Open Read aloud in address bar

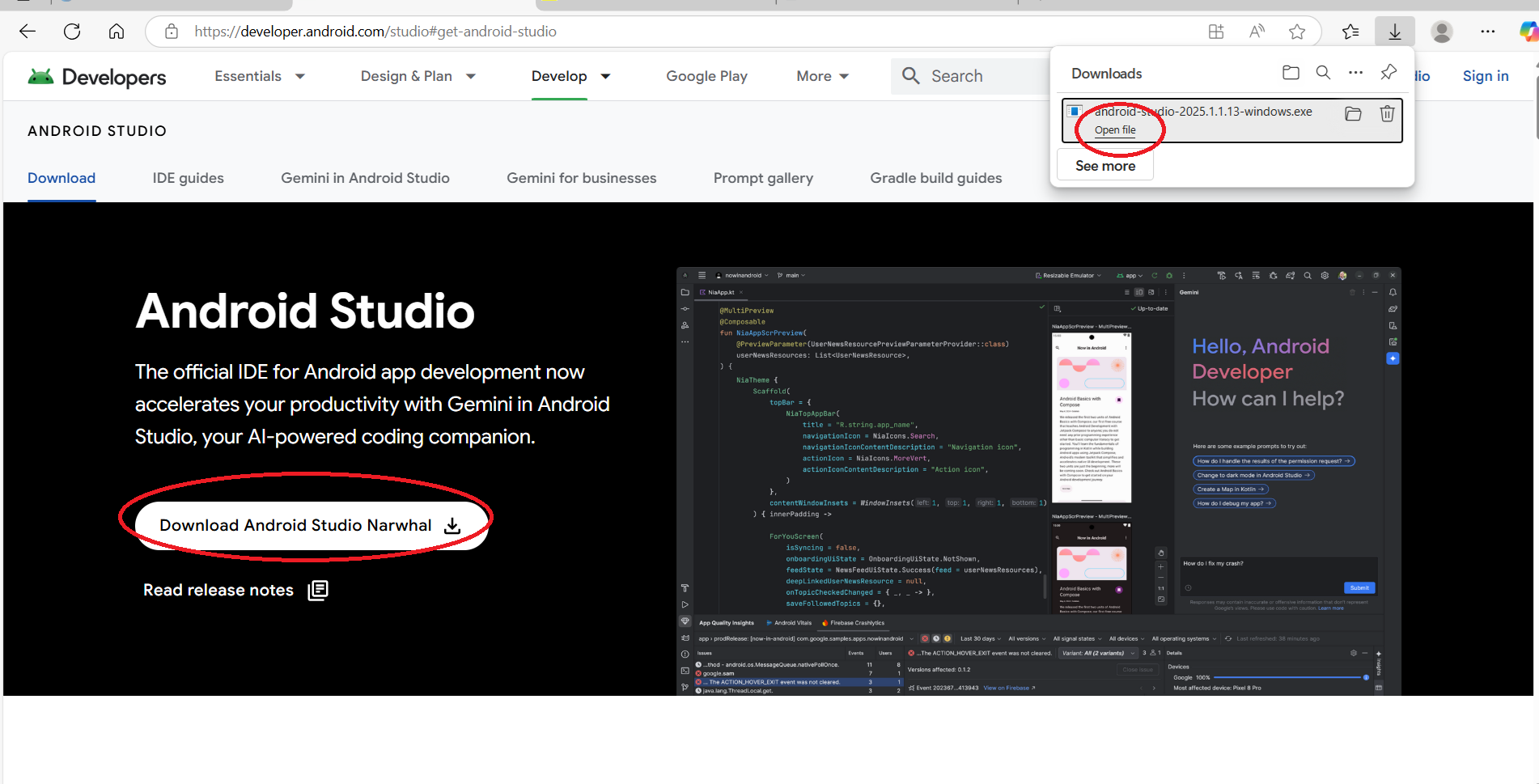pos(1257,32)
